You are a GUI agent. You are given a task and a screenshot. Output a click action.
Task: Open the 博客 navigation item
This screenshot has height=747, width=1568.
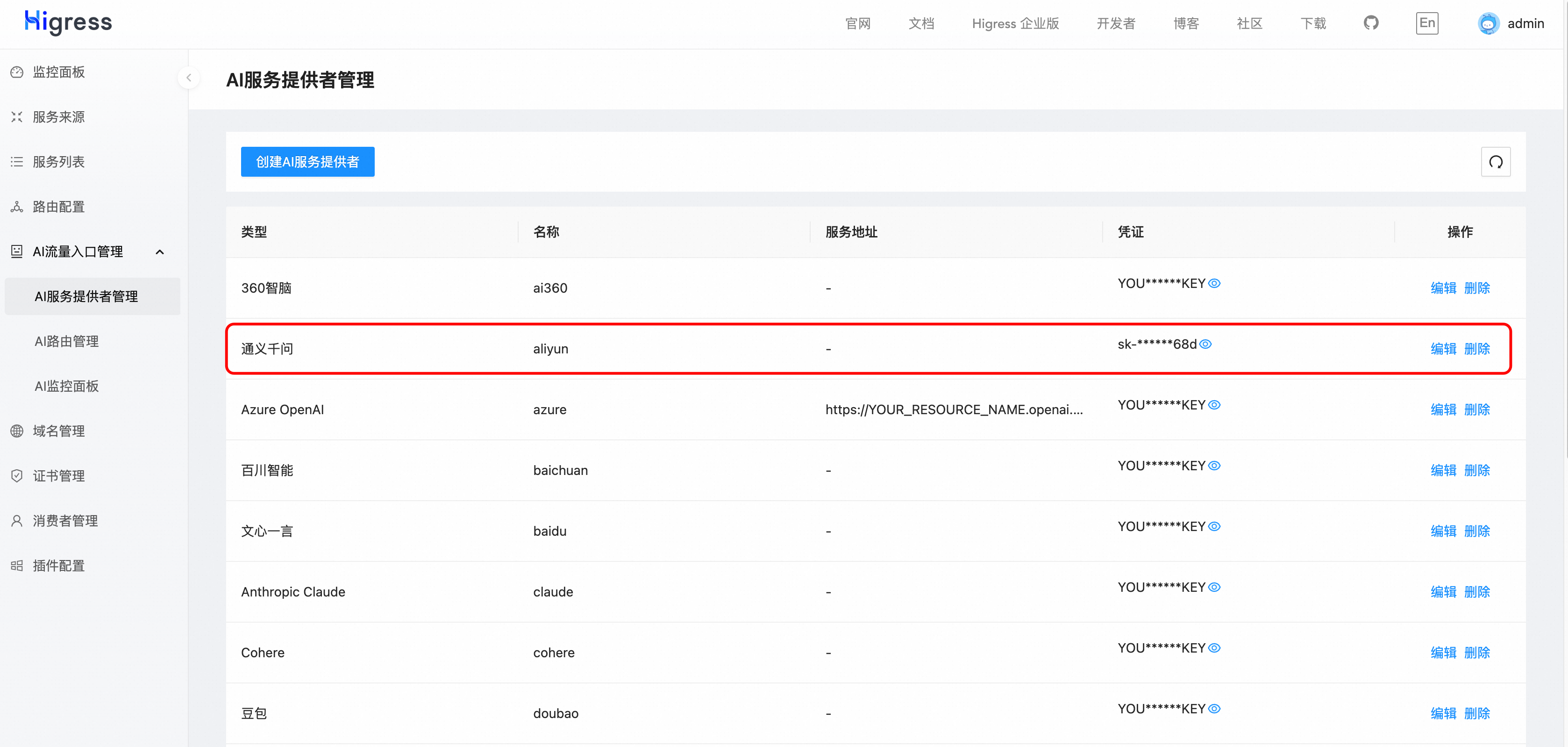(x=1186, y=24)
